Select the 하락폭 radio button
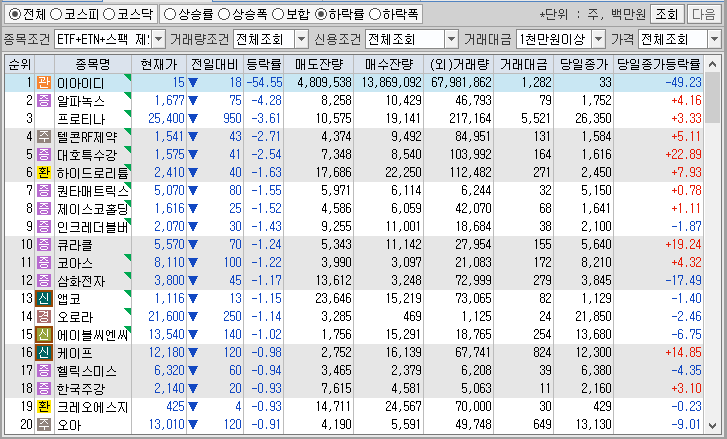Screen dimensions: 727x439 point(374,14)
